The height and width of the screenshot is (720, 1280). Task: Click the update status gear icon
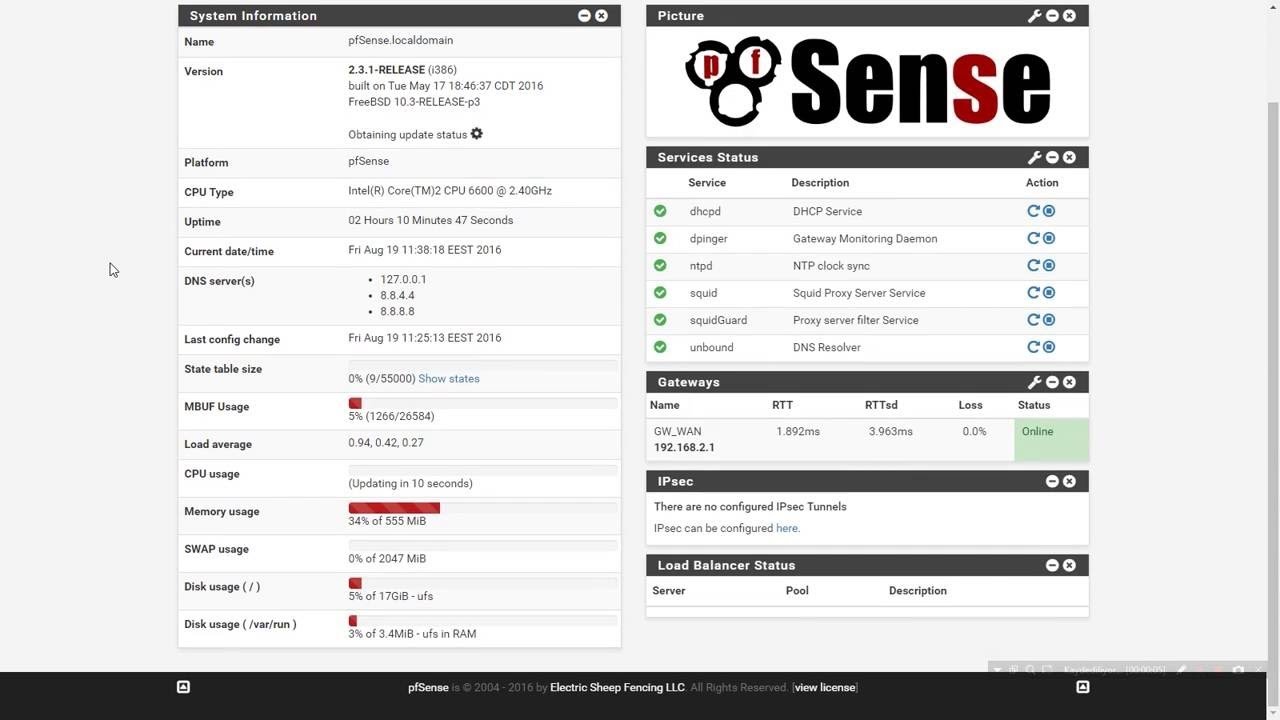tap(477, 134)
